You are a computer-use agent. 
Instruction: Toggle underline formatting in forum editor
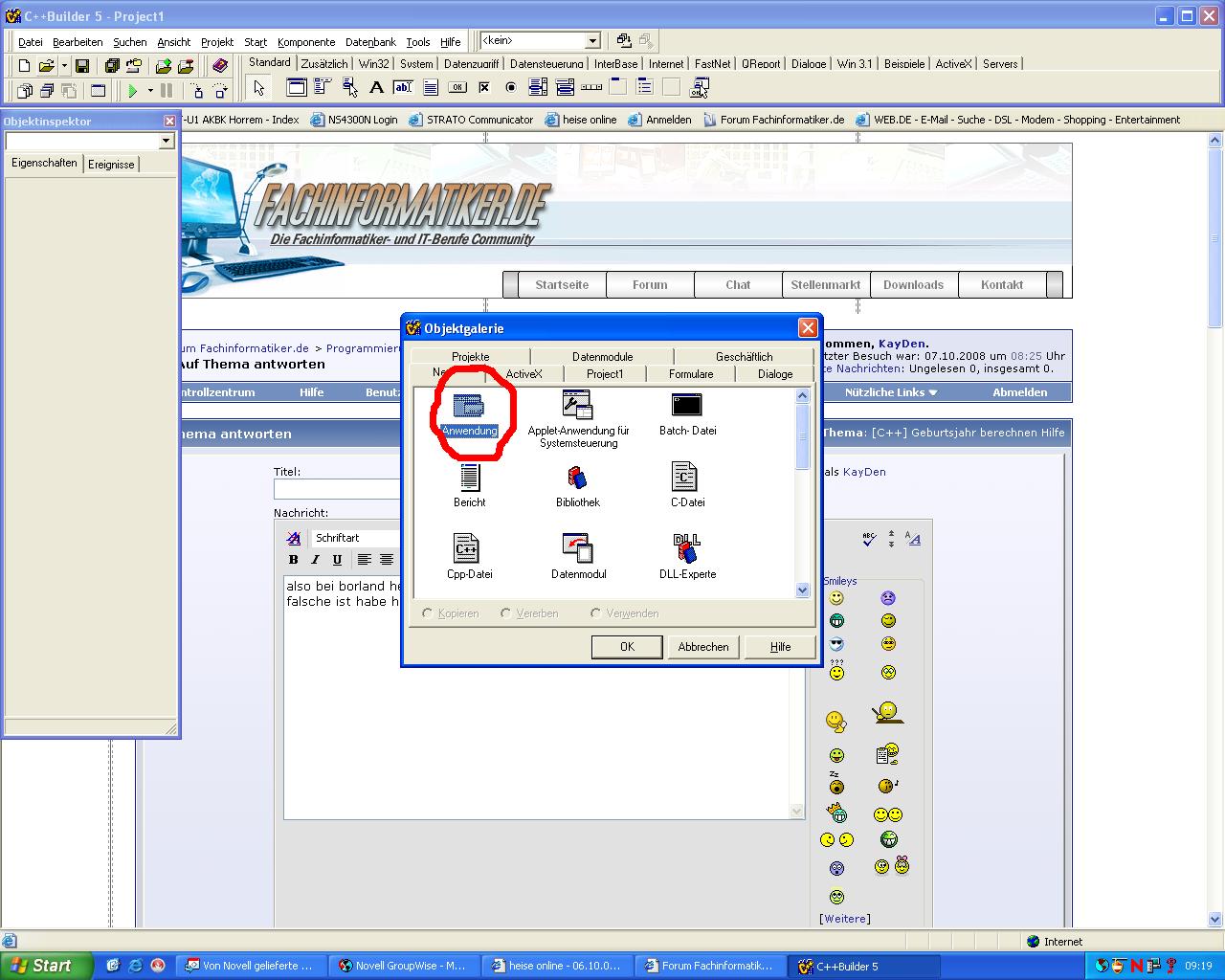coord(337,560)
